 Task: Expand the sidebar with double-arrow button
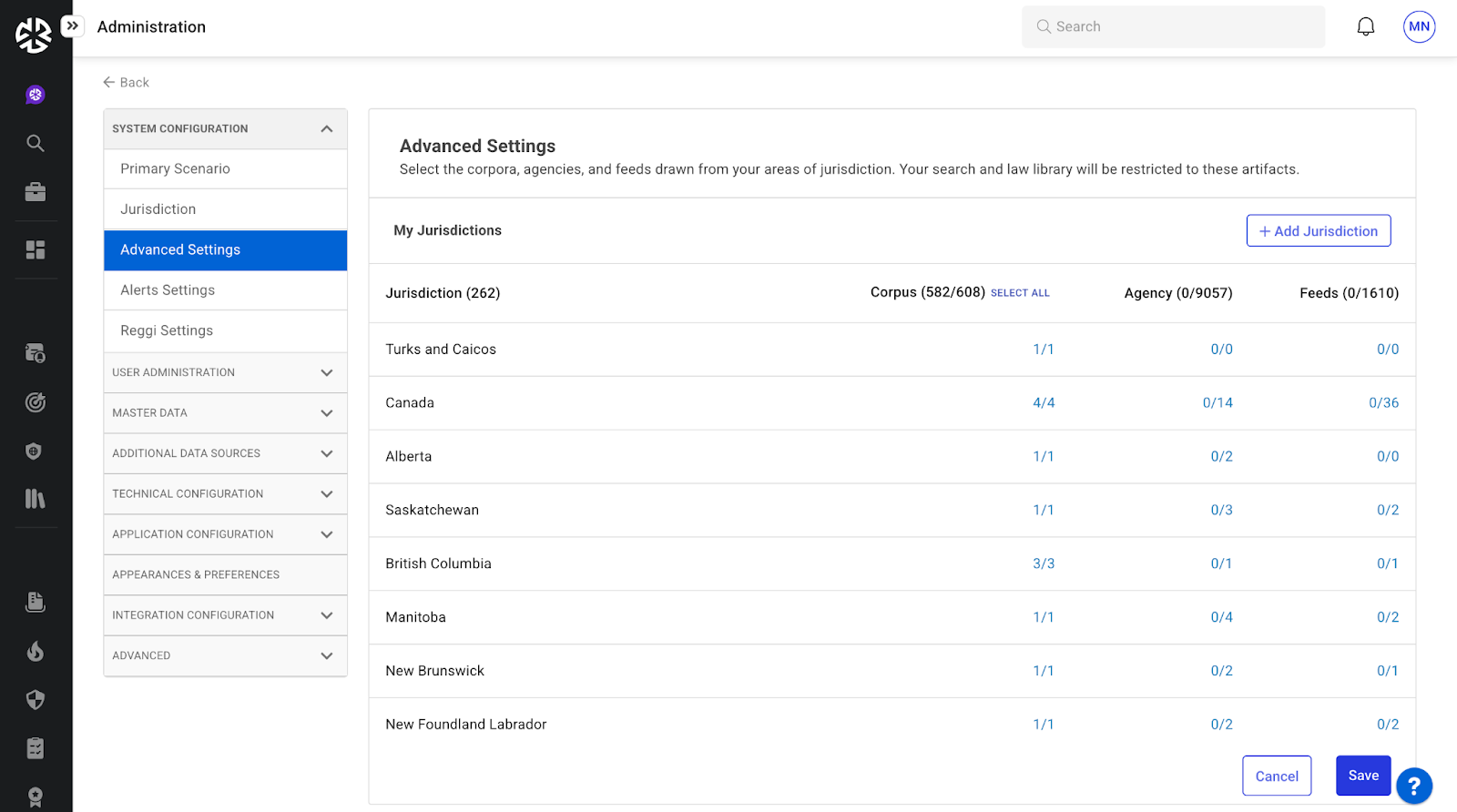click(x=73, y=26)
